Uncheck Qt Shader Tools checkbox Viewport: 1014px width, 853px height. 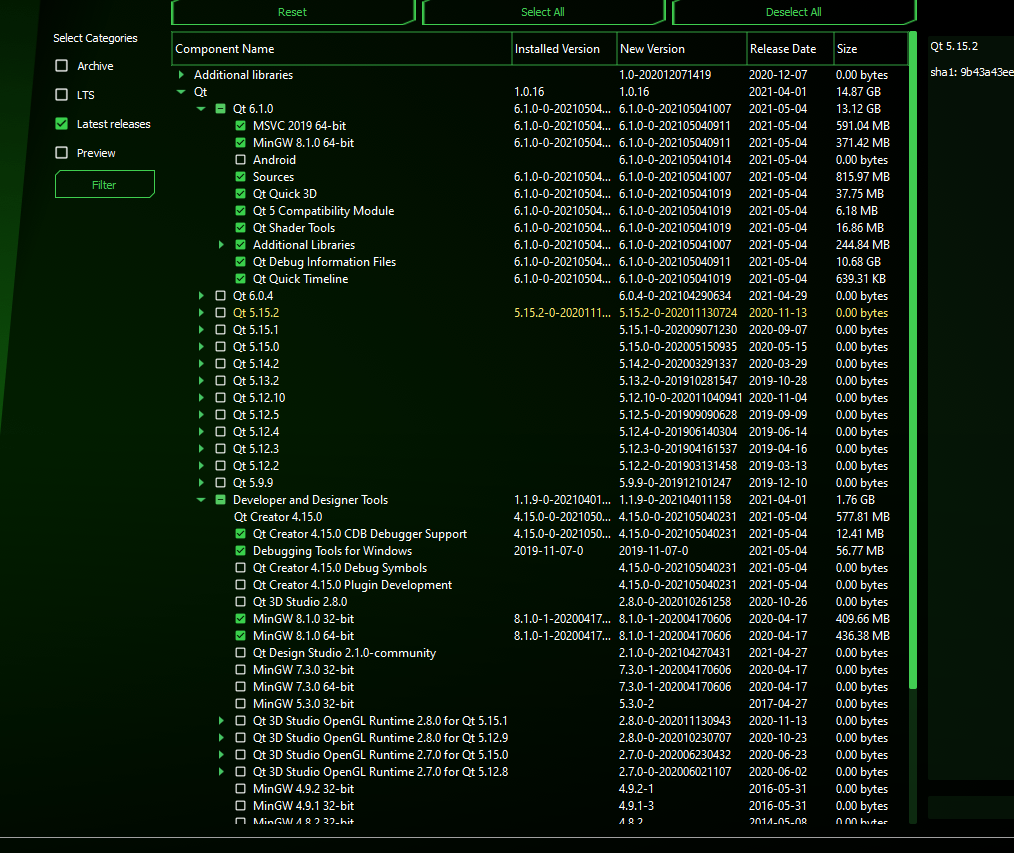point(241,228)
